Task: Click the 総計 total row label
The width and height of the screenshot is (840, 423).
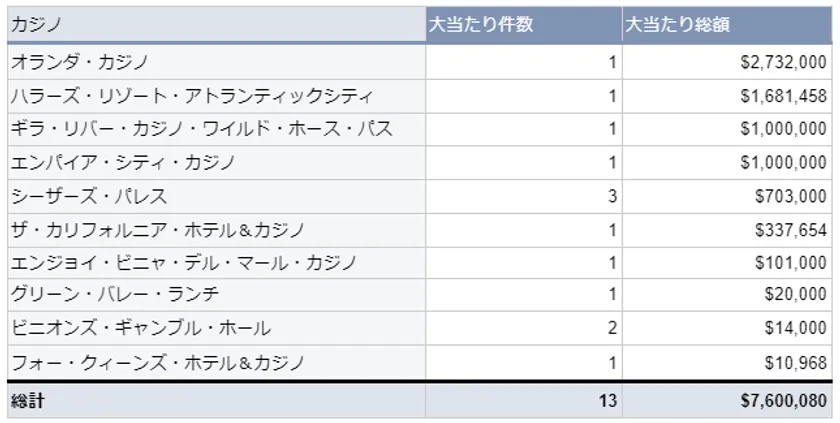Action: [x=27, y=401]
